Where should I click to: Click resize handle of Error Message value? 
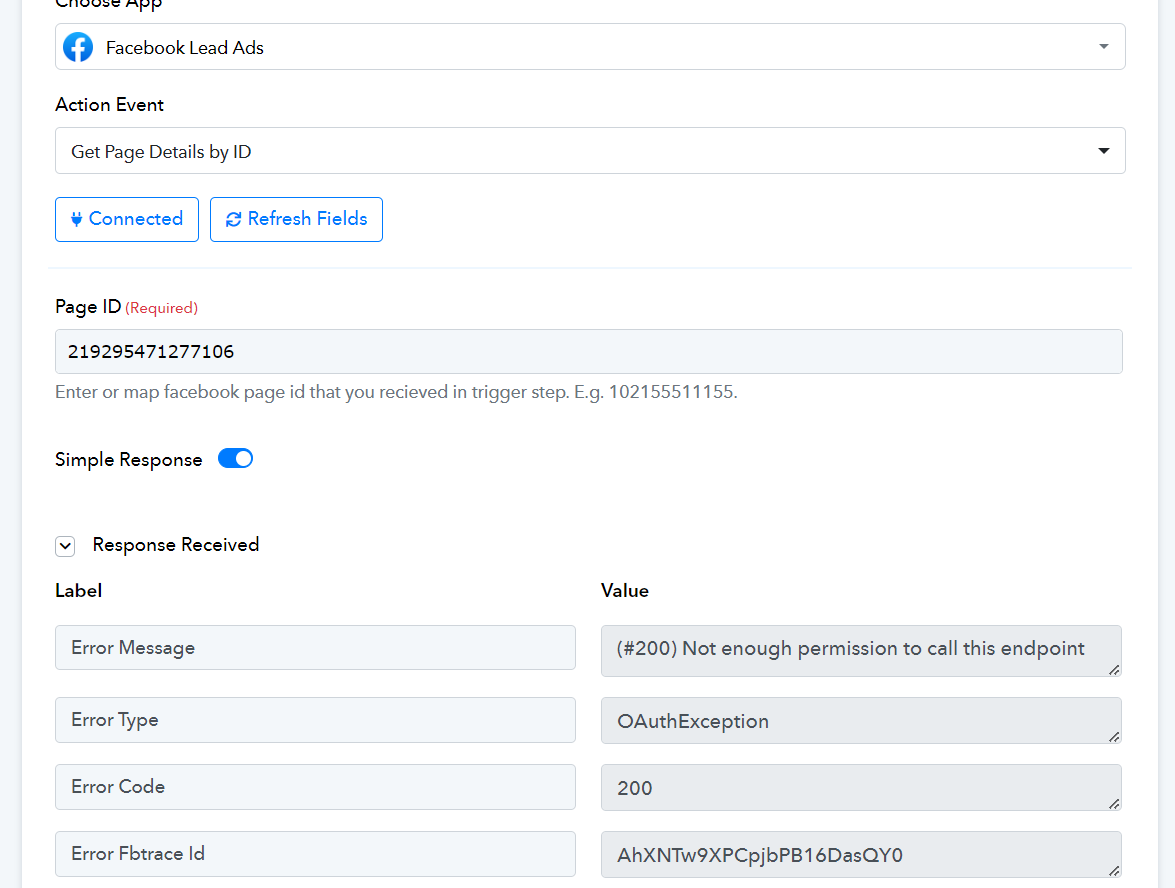(x=1114, y=669)
